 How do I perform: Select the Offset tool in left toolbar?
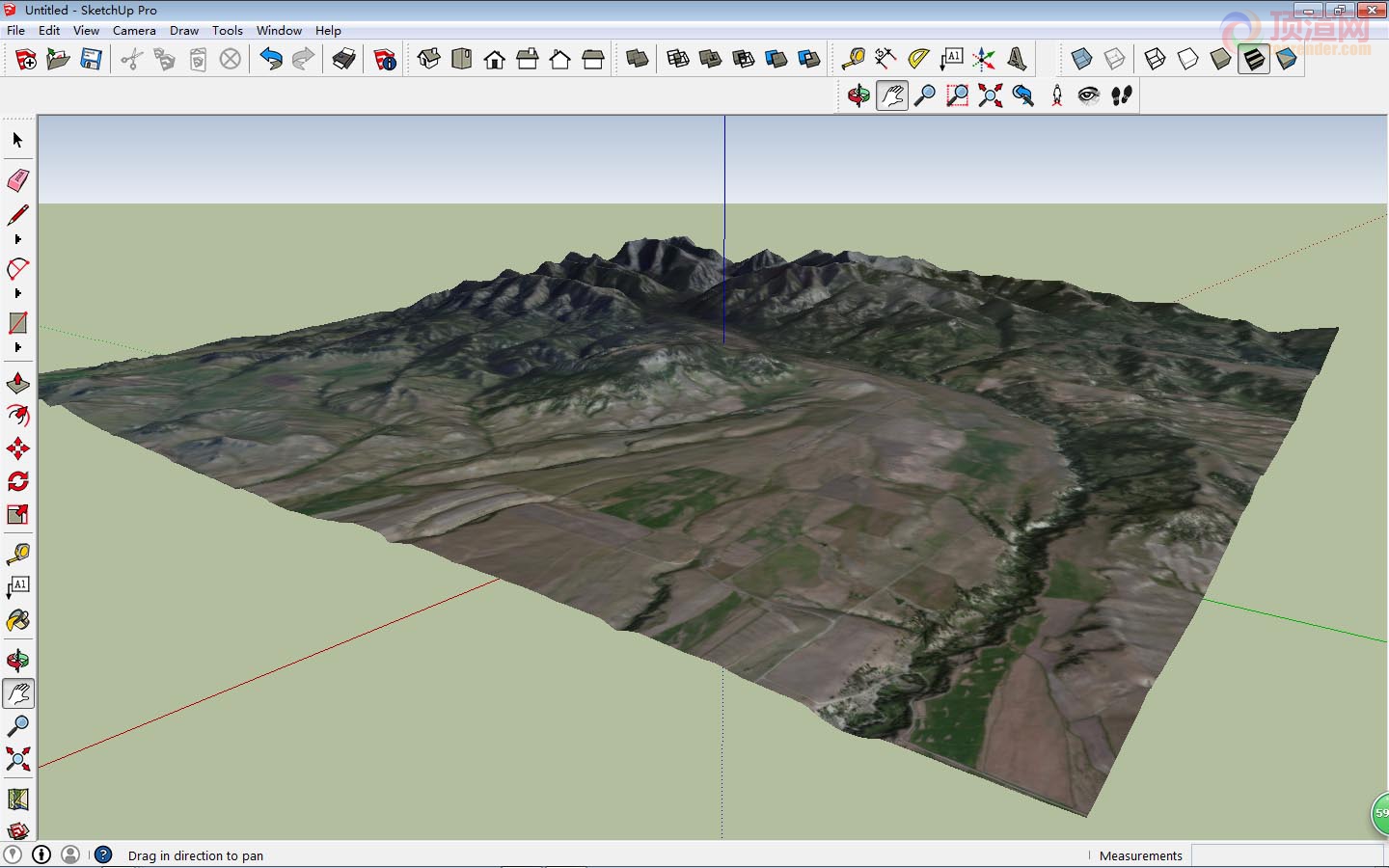point(17,416)
